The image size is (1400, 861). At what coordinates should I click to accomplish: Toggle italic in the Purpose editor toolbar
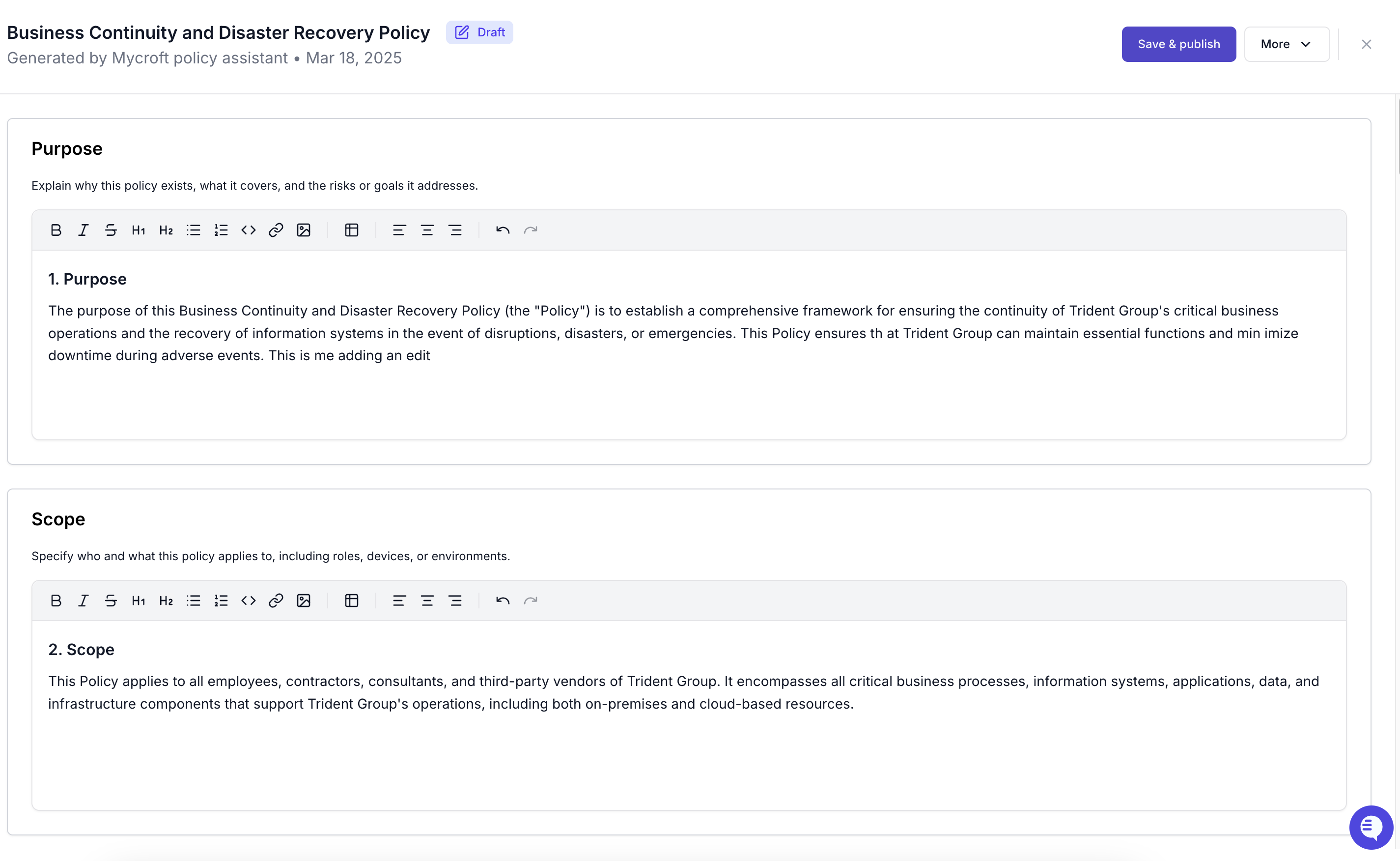point(83,230)
